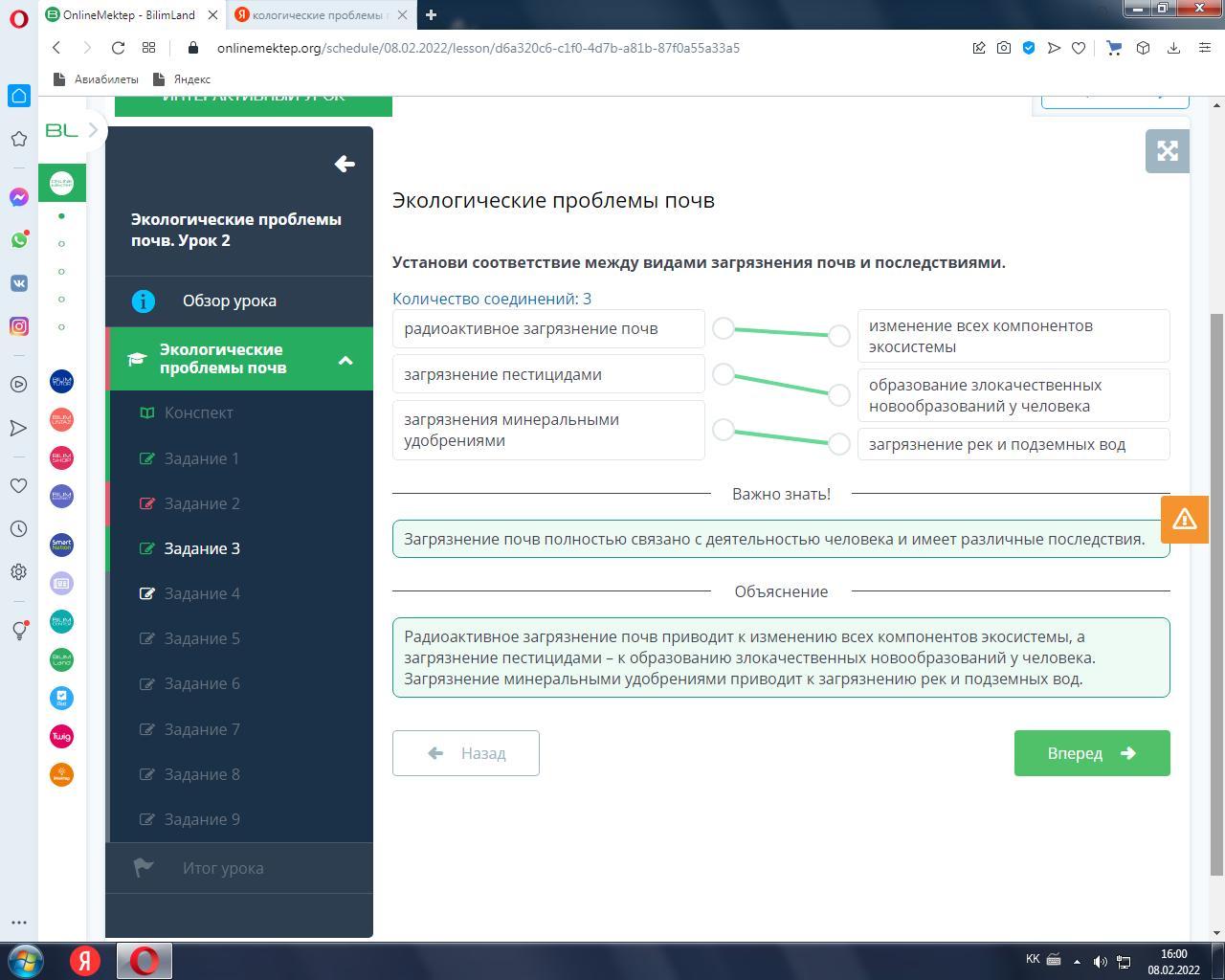Open WhatsApp in Opera sidebar
The width and height of the screenshot is (1225, 980).
[19, 240]
